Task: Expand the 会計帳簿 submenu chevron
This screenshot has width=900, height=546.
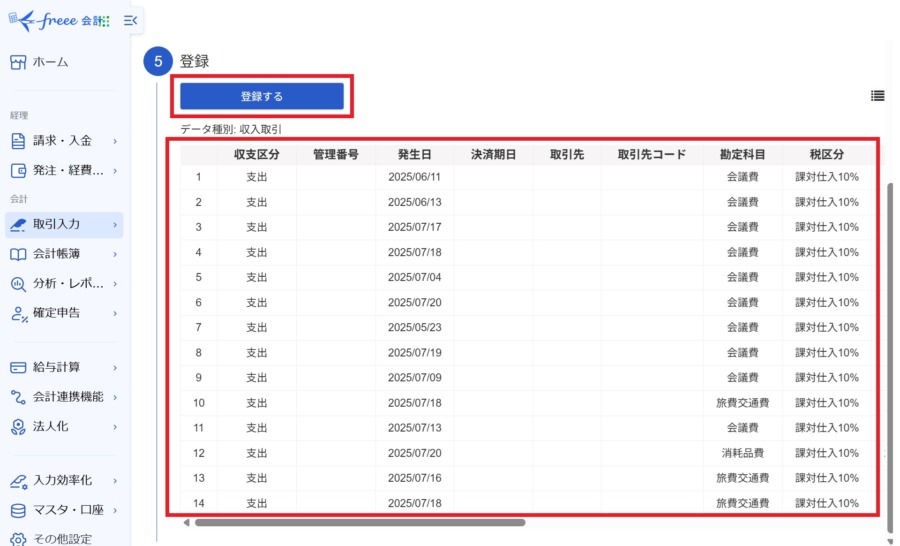Action: click(x=115, y=254)
